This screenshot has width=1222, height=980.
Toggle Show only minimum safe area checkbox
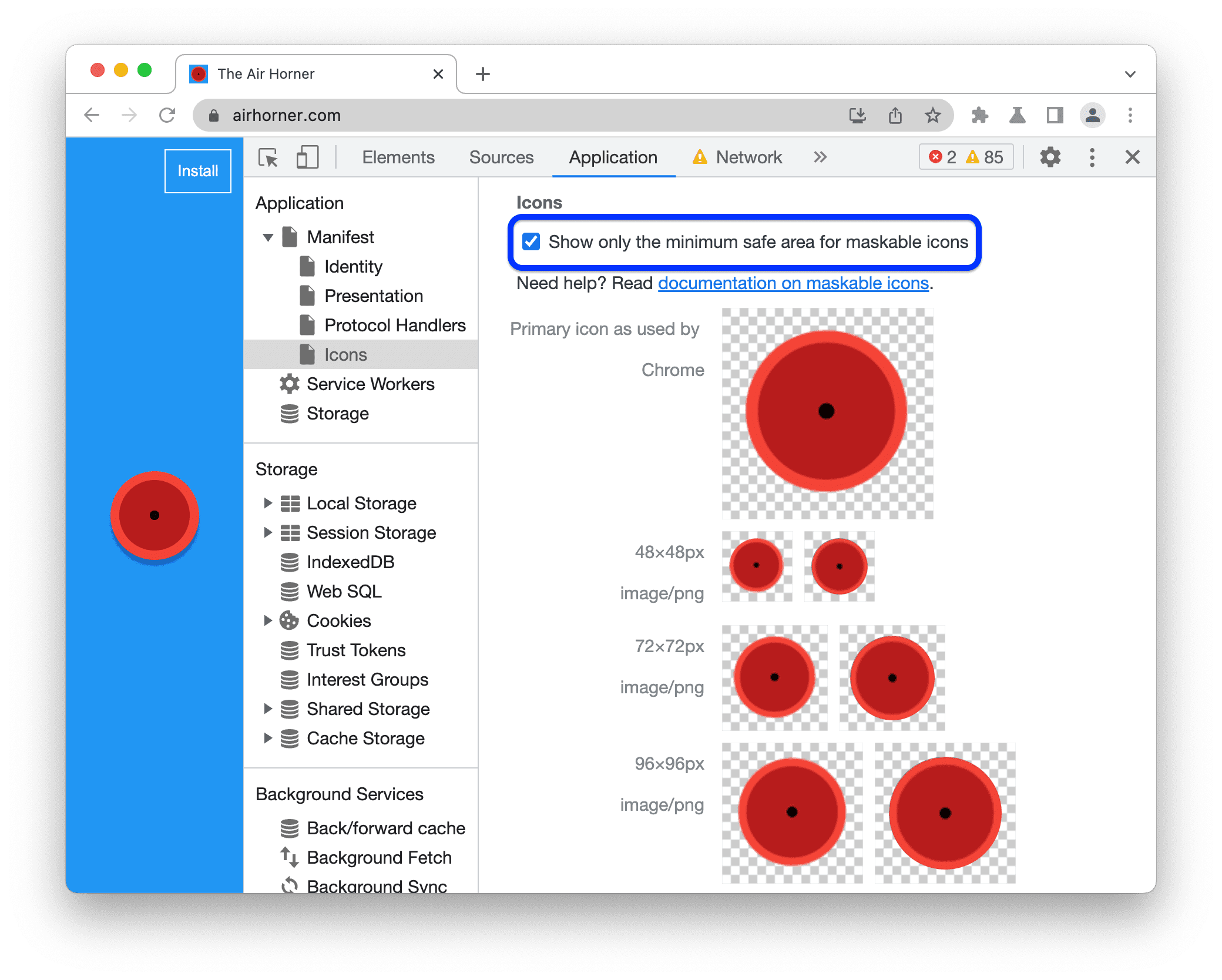[531, 241]
